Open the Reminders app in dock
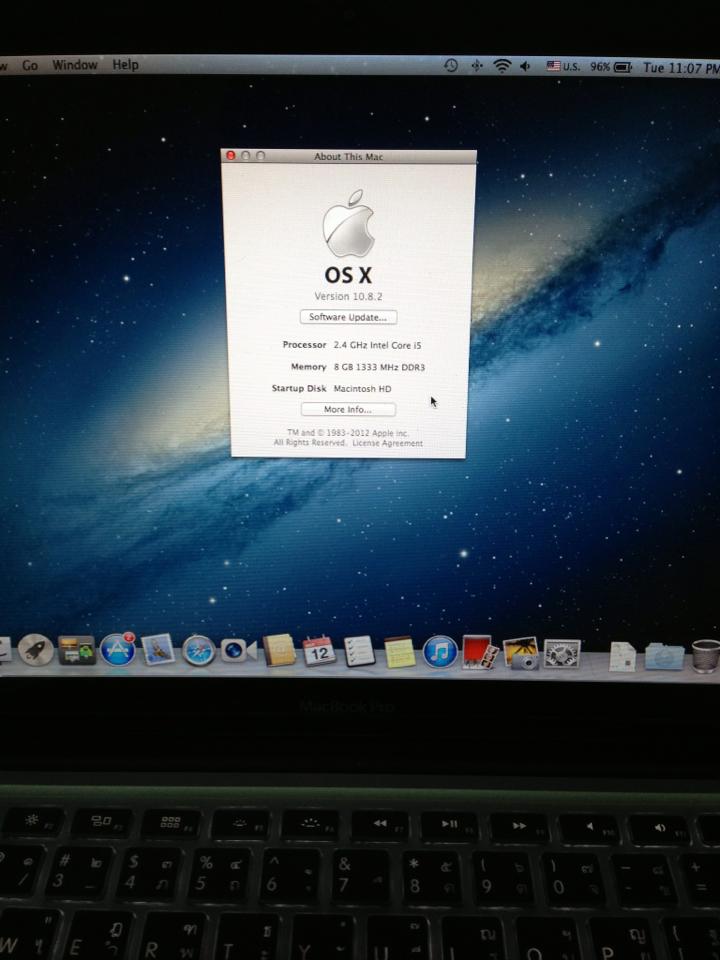The height and width of the screenshot is (960, 720). tap(359, 651)
